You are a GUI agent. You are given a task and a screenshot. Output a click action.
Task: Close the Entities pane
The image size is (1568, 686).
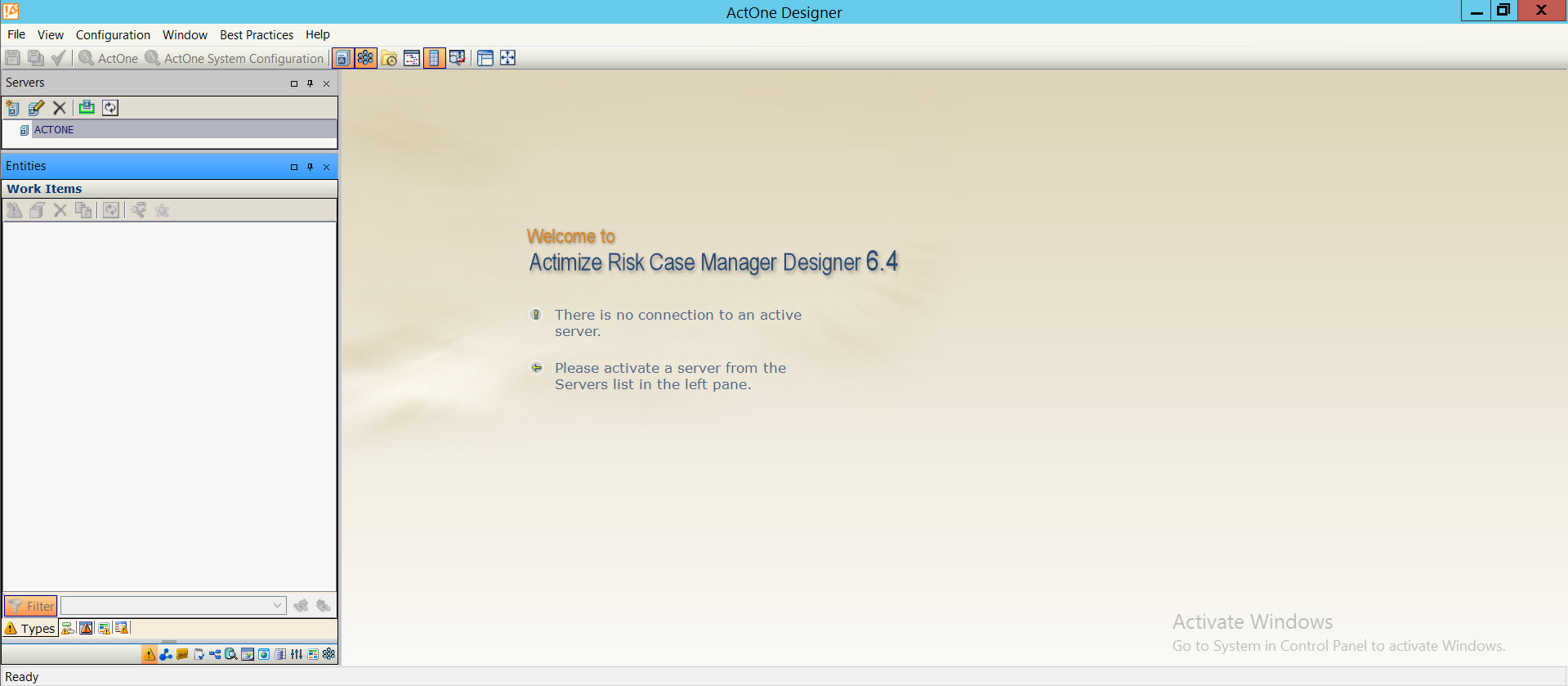(326, 167)
